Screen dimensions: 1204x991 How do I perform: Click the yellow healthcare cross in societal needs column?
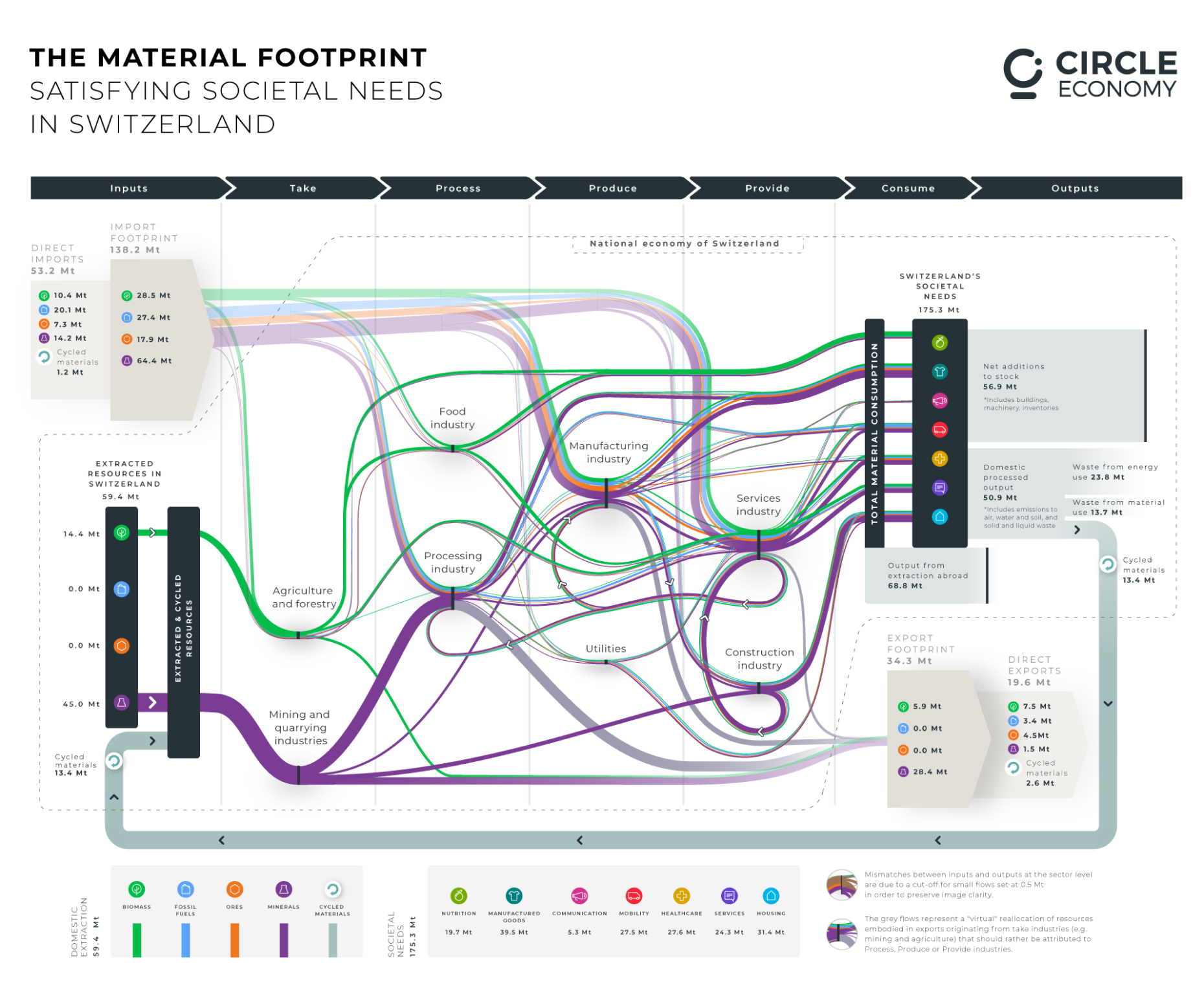(x=940, y=458)
